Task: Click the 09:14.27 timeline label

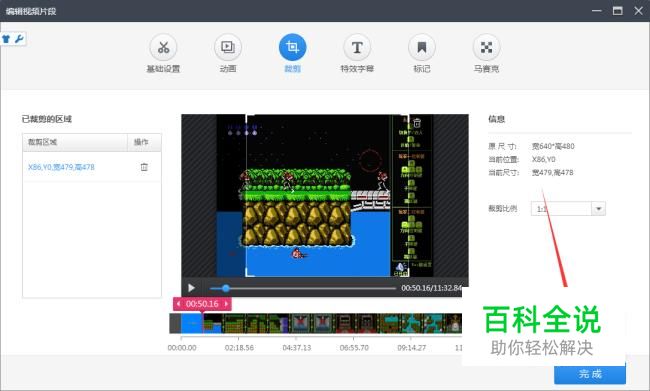Action: click(x=411, y=347)
